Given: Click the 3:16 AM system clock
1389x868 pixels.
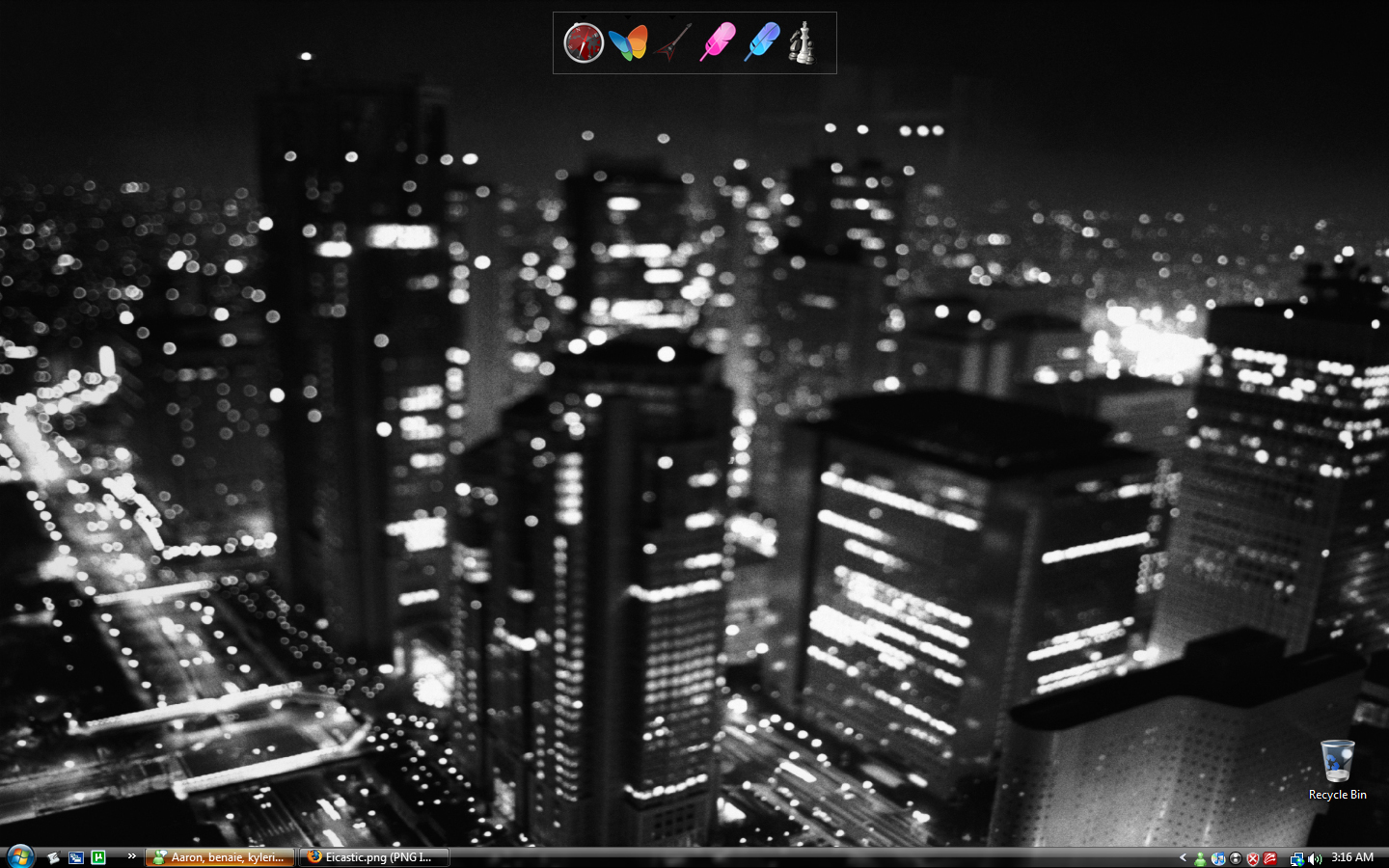Looking at the screenshot, I should pyautogui.click(x=1352, y=857).
